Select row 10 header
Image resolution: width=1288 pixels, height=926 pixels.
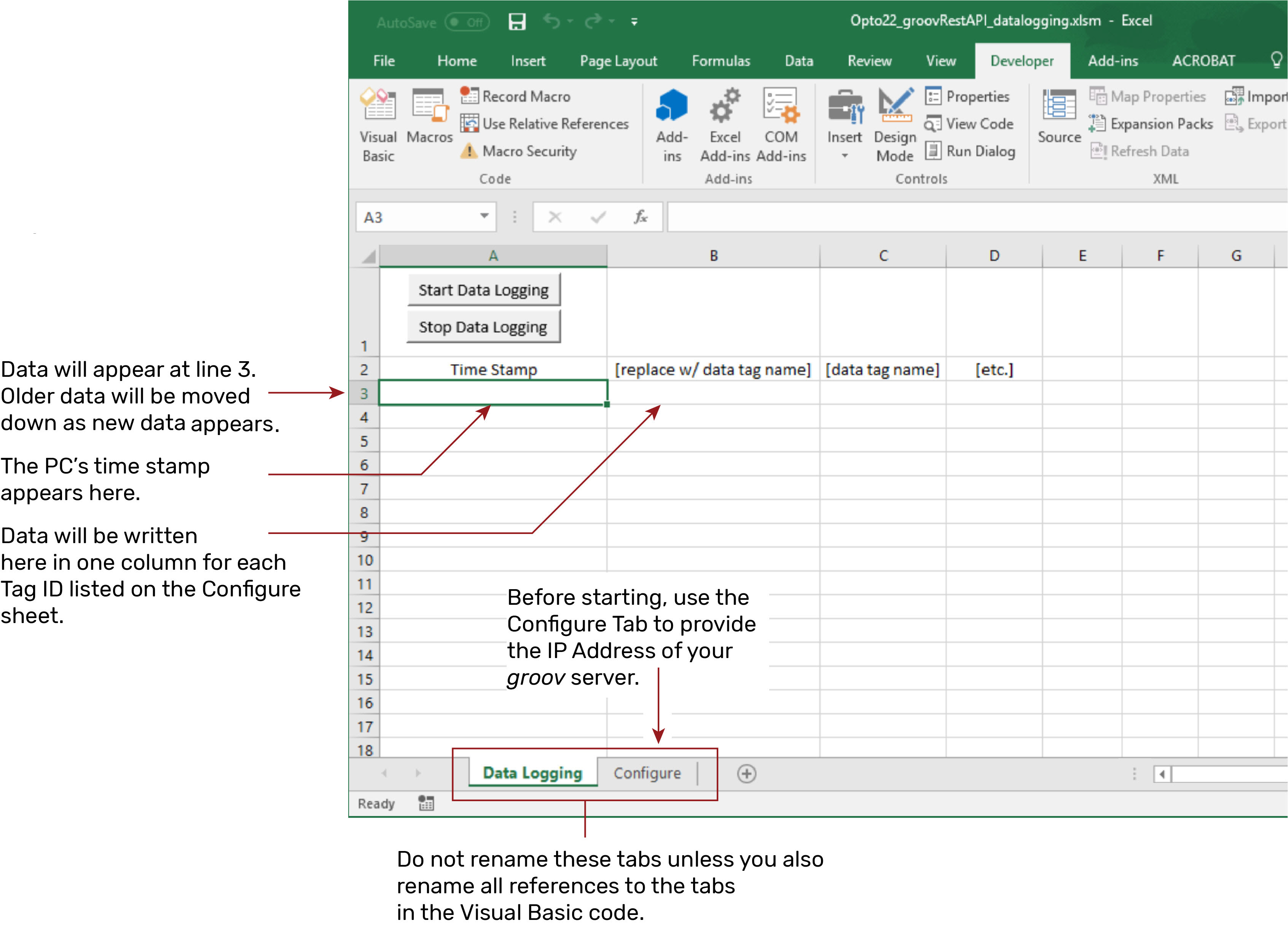pos(365,560)
